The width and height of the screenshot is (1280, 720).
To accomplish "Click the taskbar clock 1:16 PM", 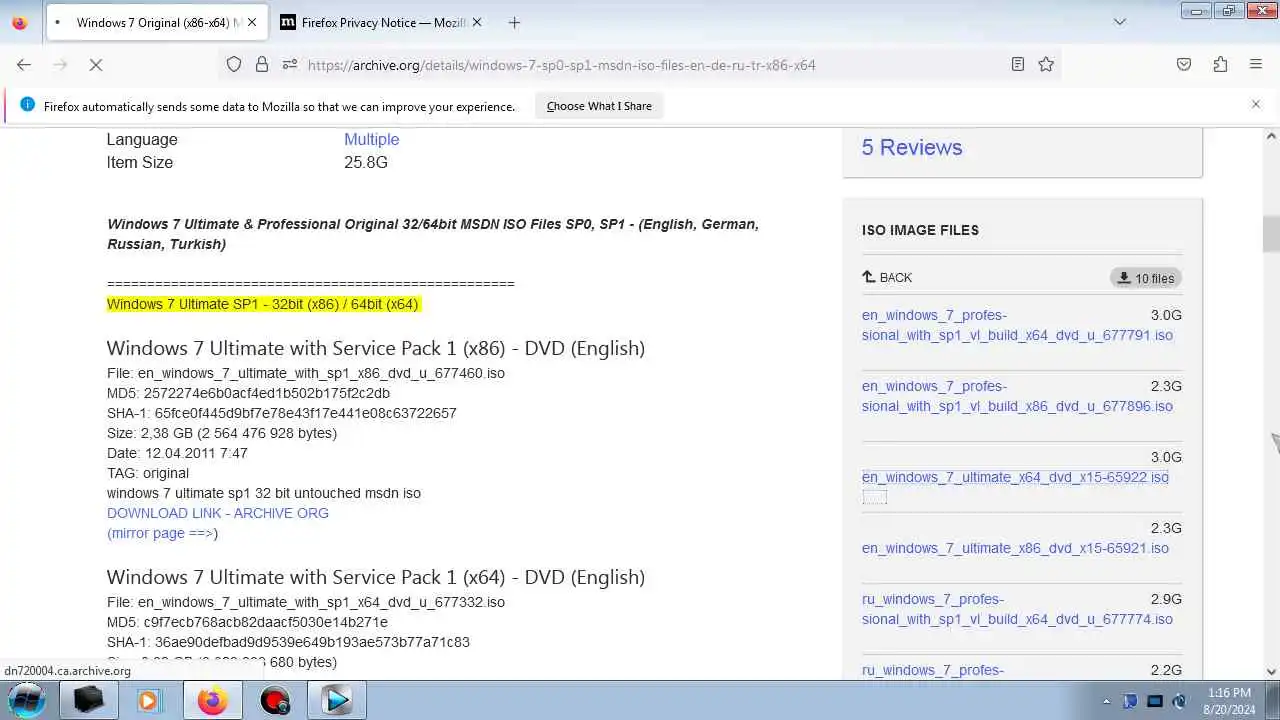I will 1229,700.
